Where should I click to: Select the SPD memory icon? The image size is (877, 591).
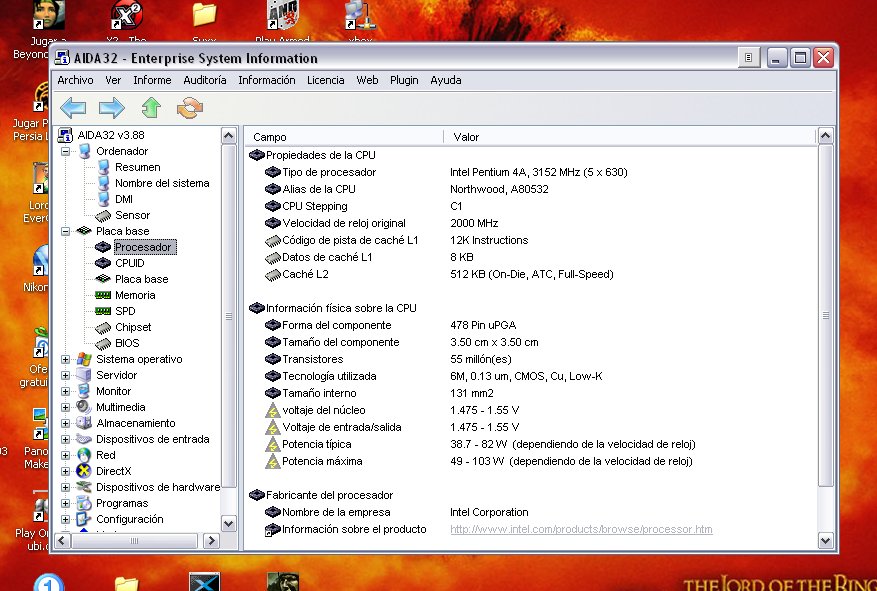(103, 311)
